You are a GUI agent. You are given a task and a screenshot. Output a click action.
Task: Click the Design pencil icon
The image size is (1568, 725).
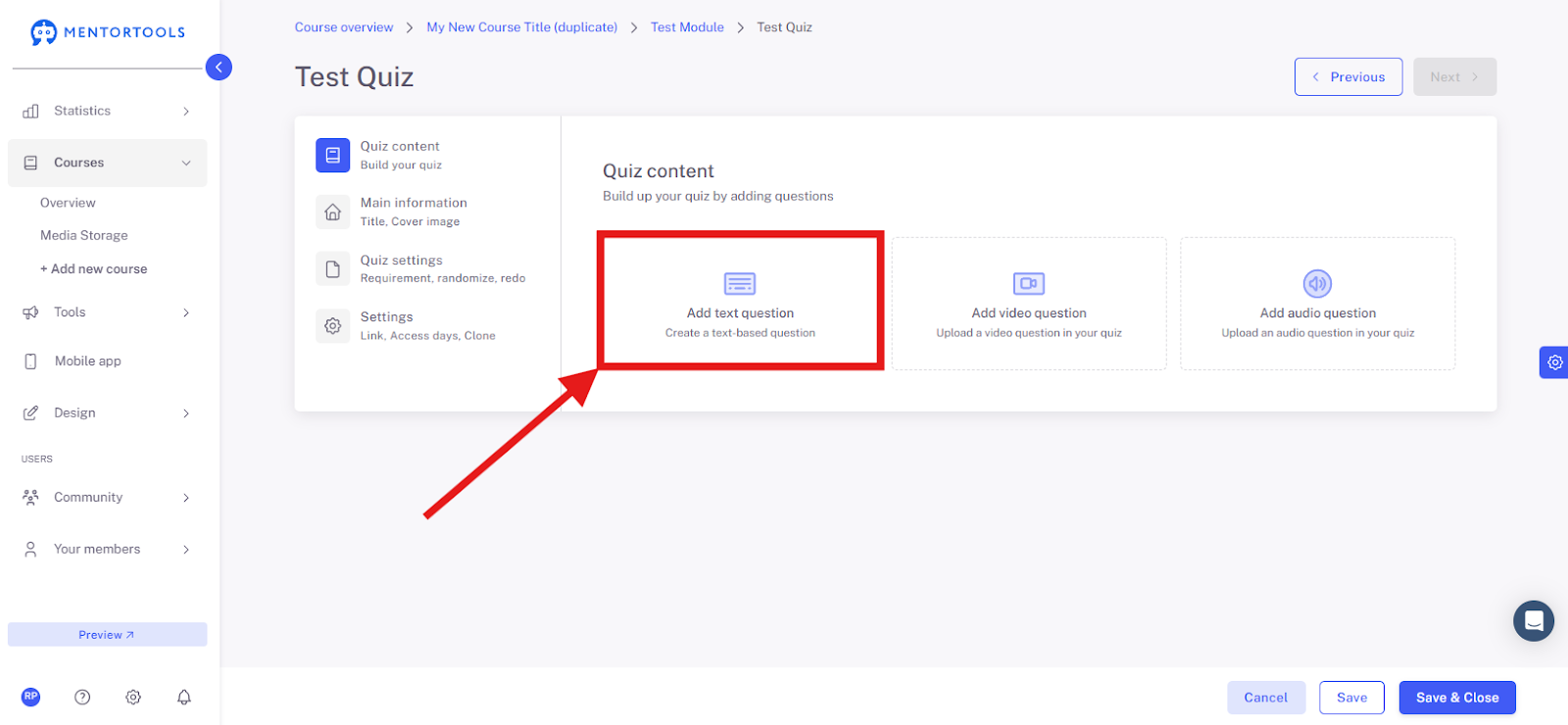click(31, 413)
